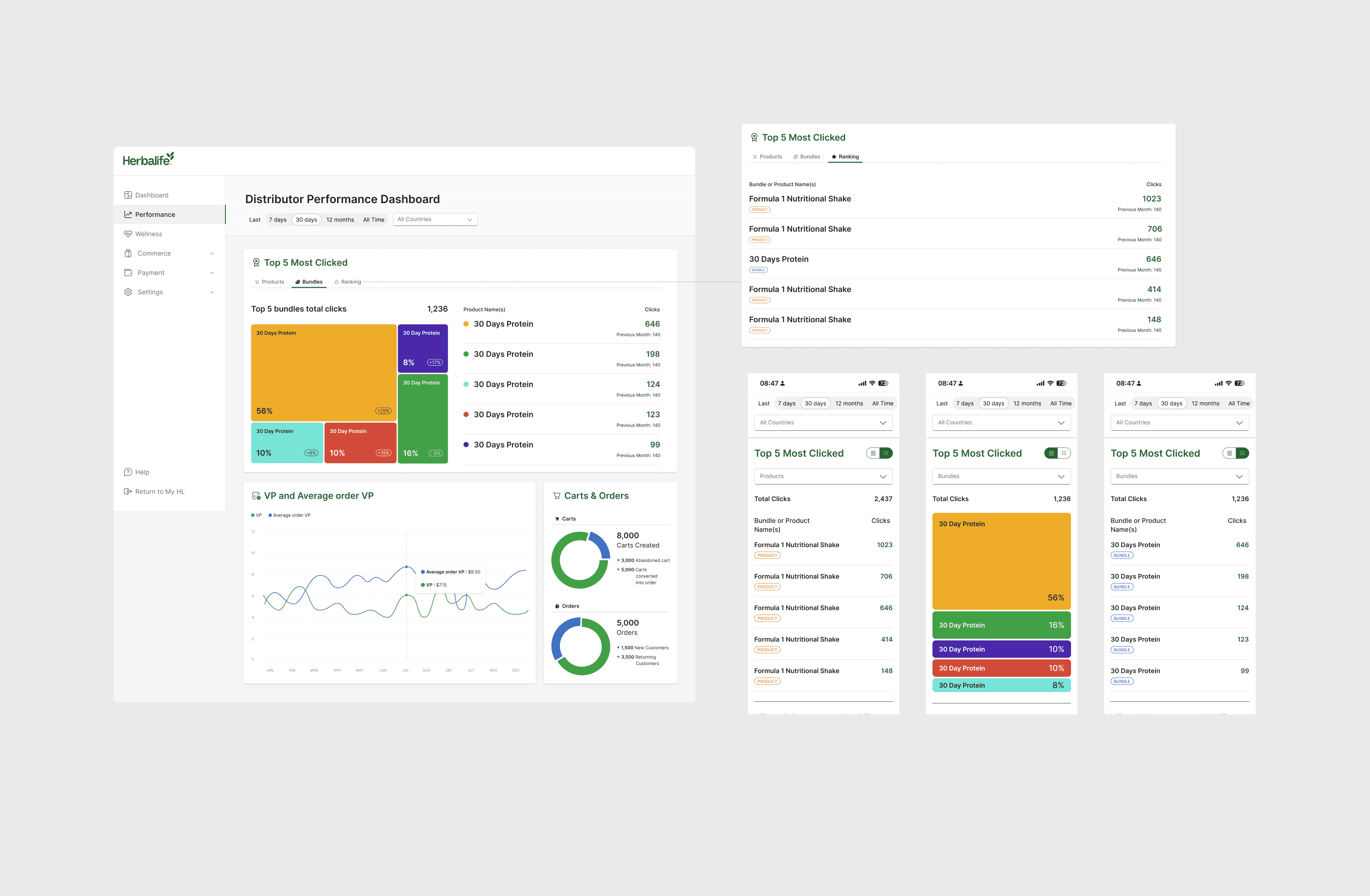Click the Performance chart icon in sidebar

click(x=128, y=215)
